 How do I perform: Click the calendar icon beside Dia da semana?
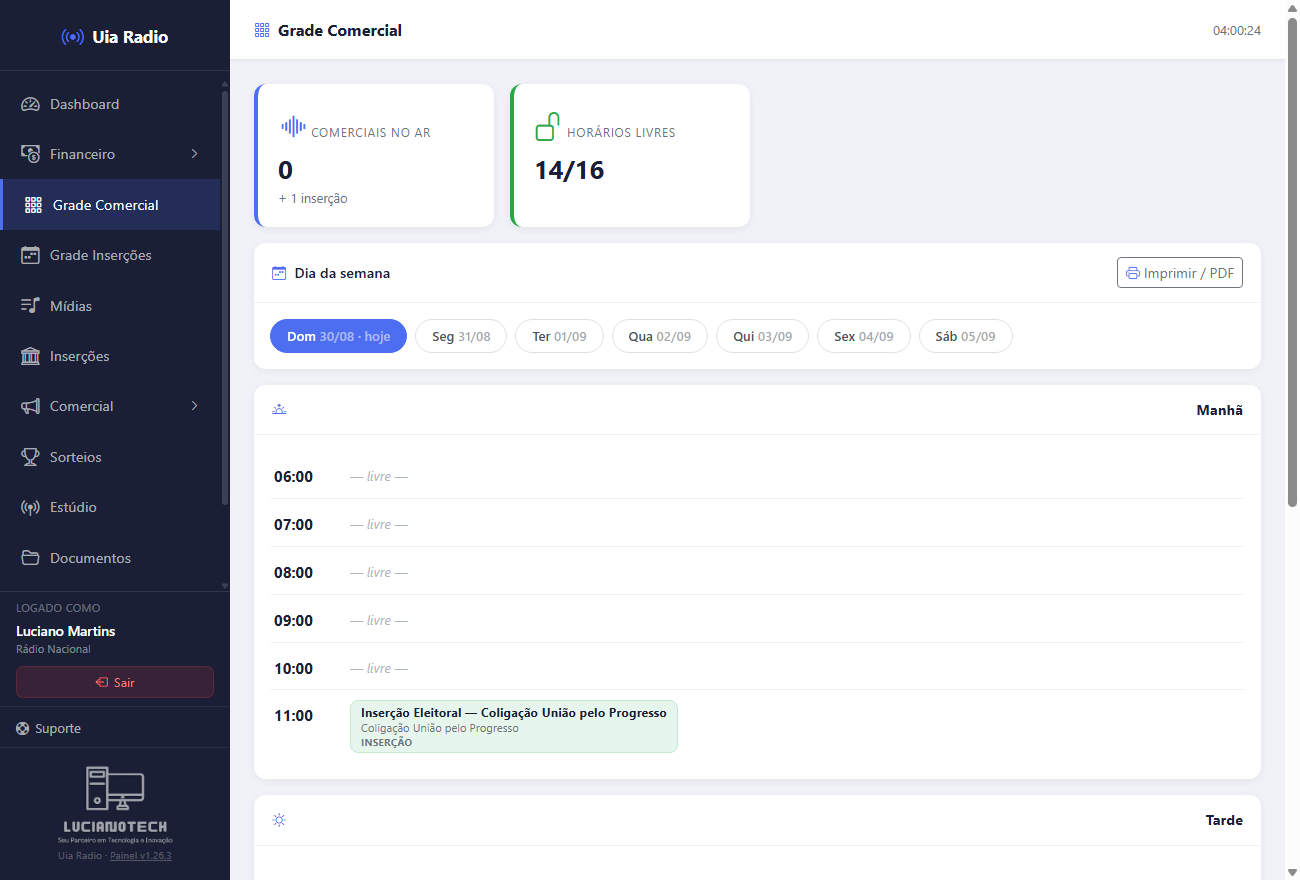click(279, 273)
